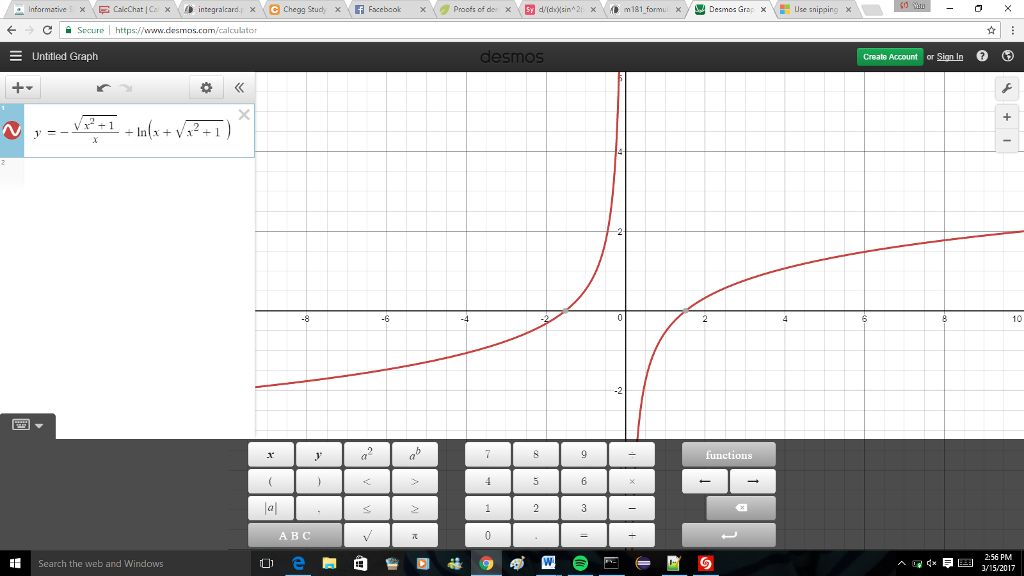
Task: Insert pi from the on-screen keypad
Action: click(x=415, y=534)
